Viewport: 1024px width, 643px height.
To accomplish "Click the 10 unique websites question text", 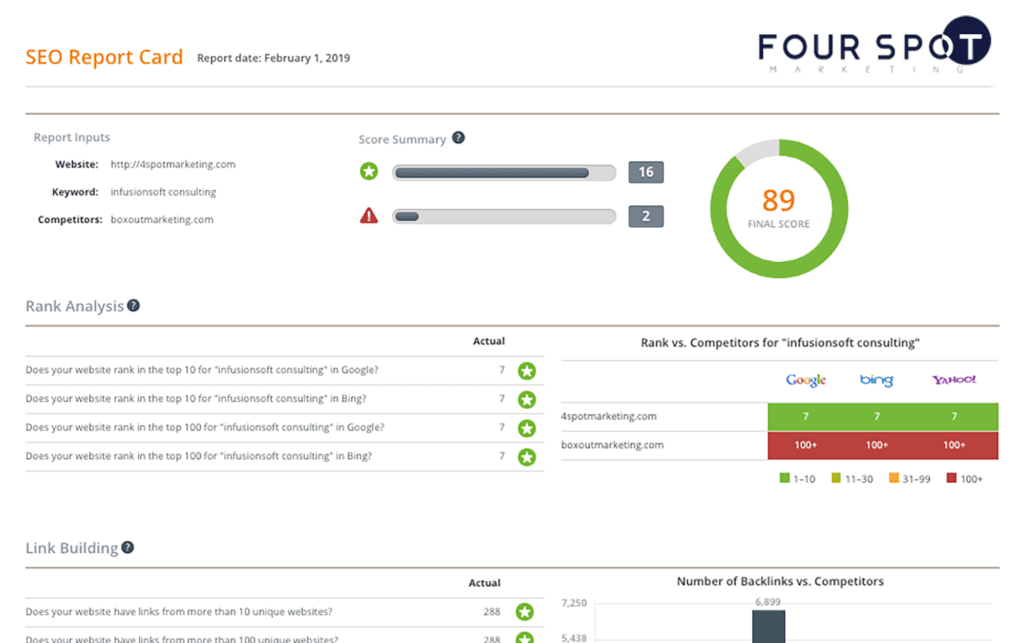I will [x=179, y=612].
